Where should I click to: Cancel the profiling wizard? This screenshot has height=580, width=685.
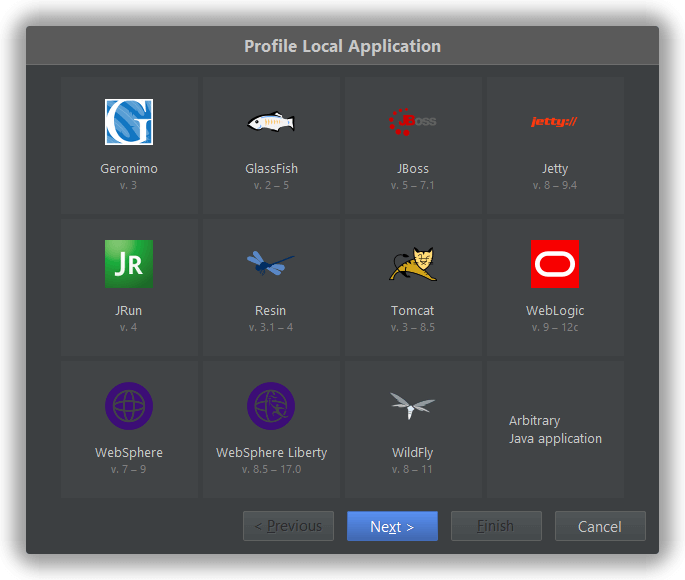point(600,526)
